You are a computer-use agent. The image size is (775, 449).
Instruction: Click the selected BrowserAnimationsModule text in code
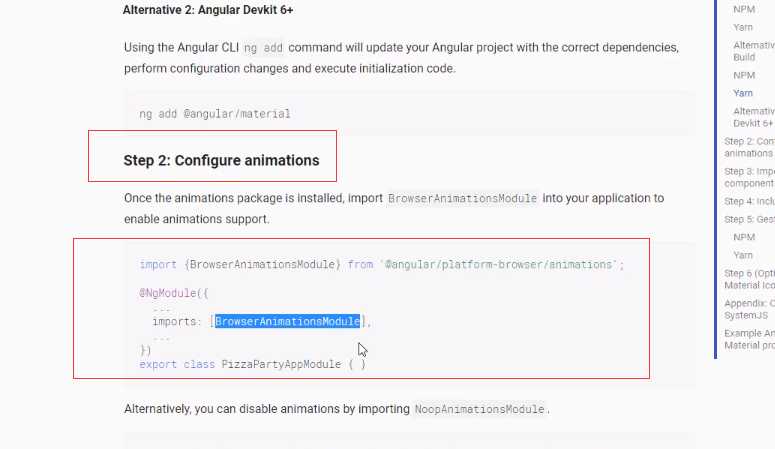click(x=287, y=321)
